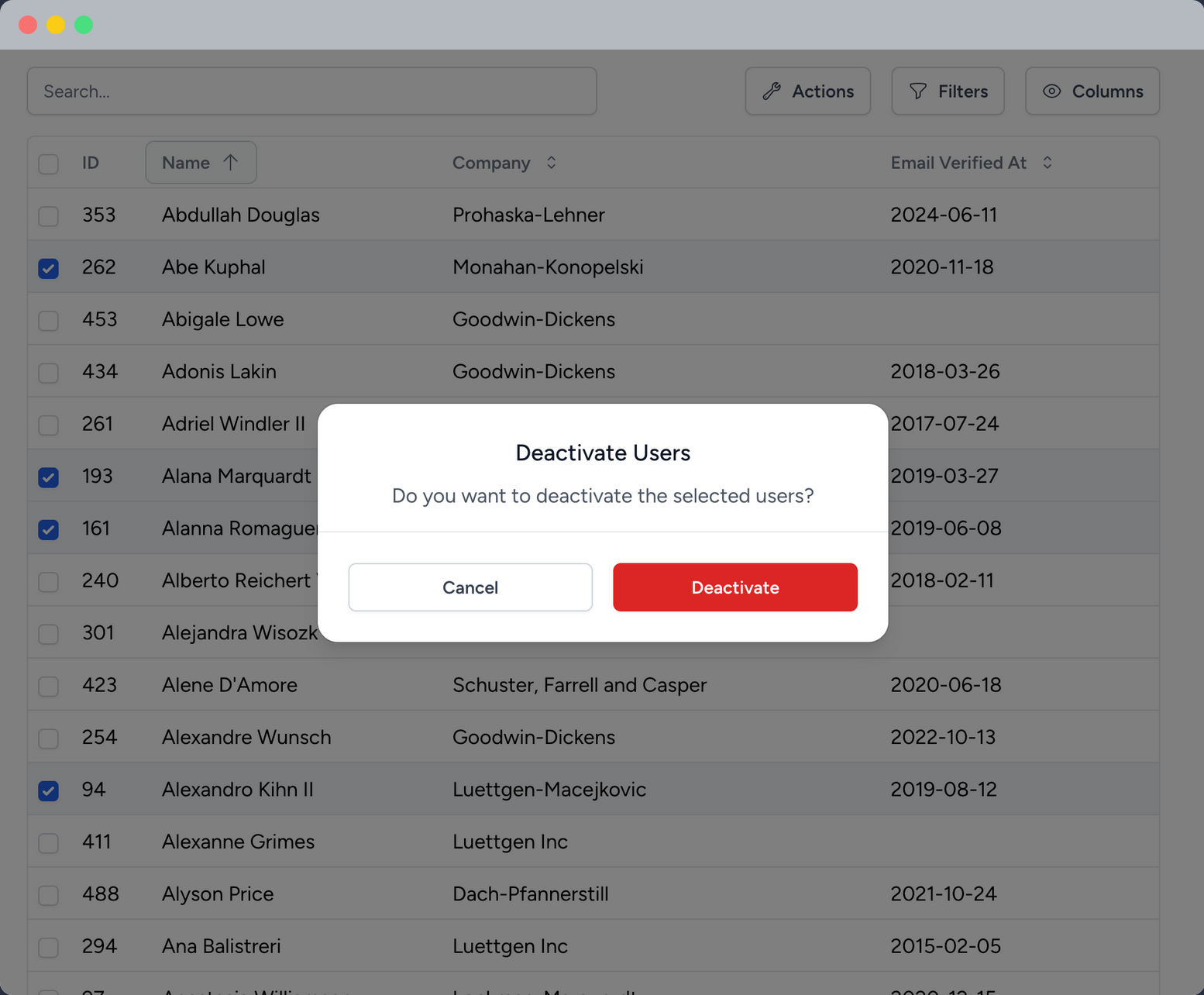Screen dimensions: 1204x995
Task: Click the company Schuster, Farrell and Casper
Action: [x=580, y=685]
